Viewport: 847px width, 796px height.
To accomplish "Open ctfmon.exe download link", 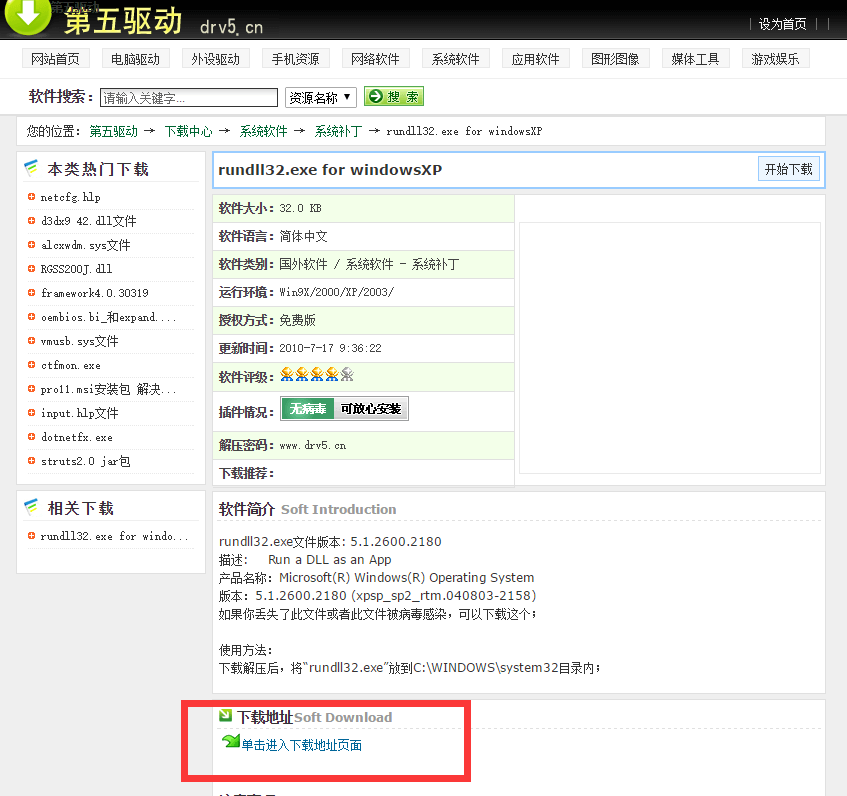I will tap(71, 365).
